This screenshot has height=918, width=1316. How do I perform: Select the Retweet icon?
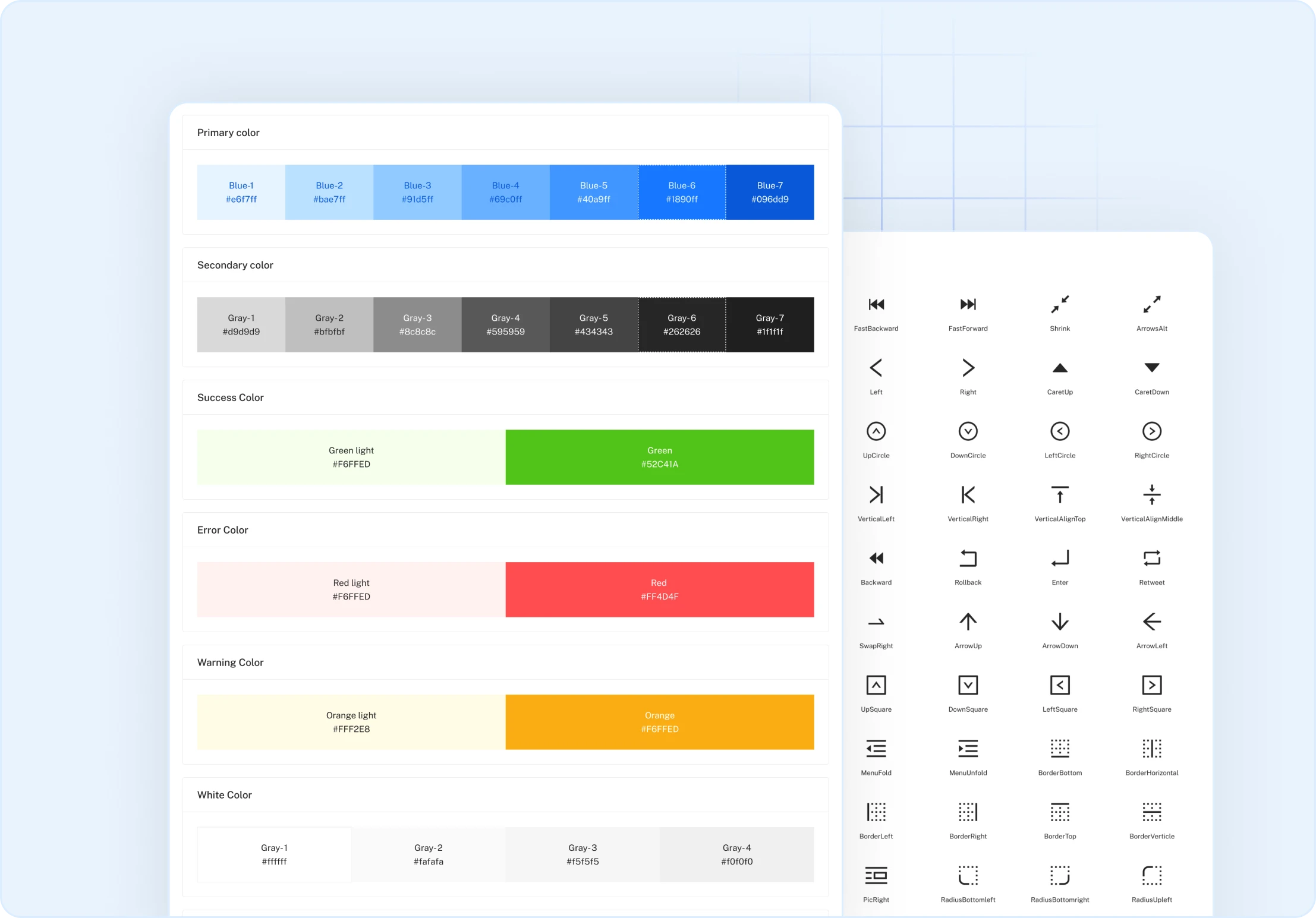pyautogui.click(x=1151, y=559)
